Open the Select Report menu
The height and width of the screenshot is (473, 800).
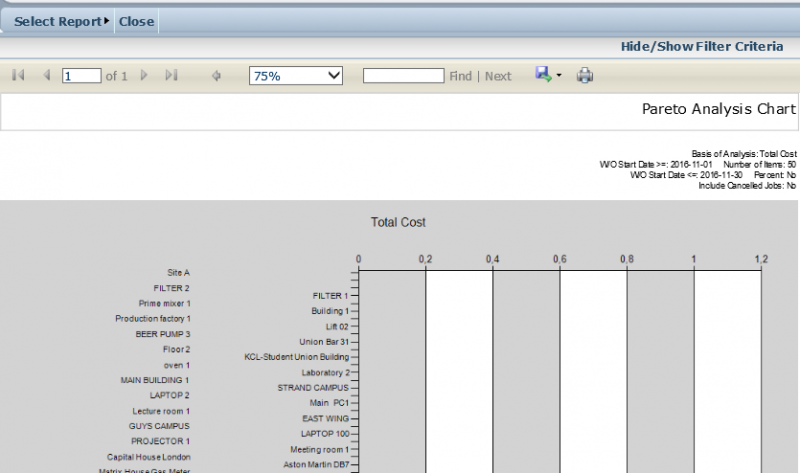tap(57, 21)
